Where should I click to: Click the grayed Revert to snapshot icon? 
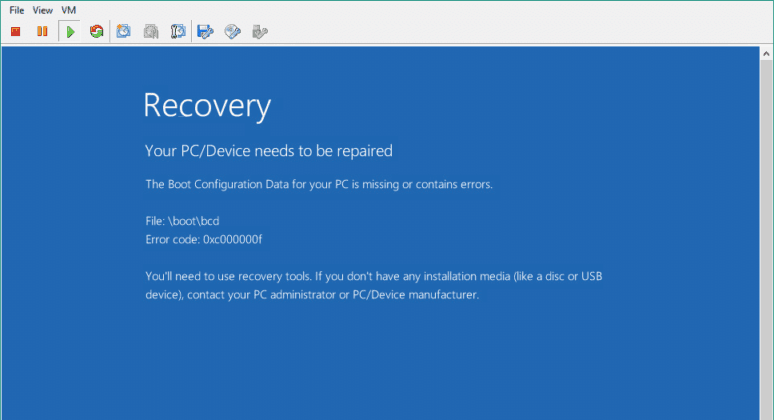[151, 32]
